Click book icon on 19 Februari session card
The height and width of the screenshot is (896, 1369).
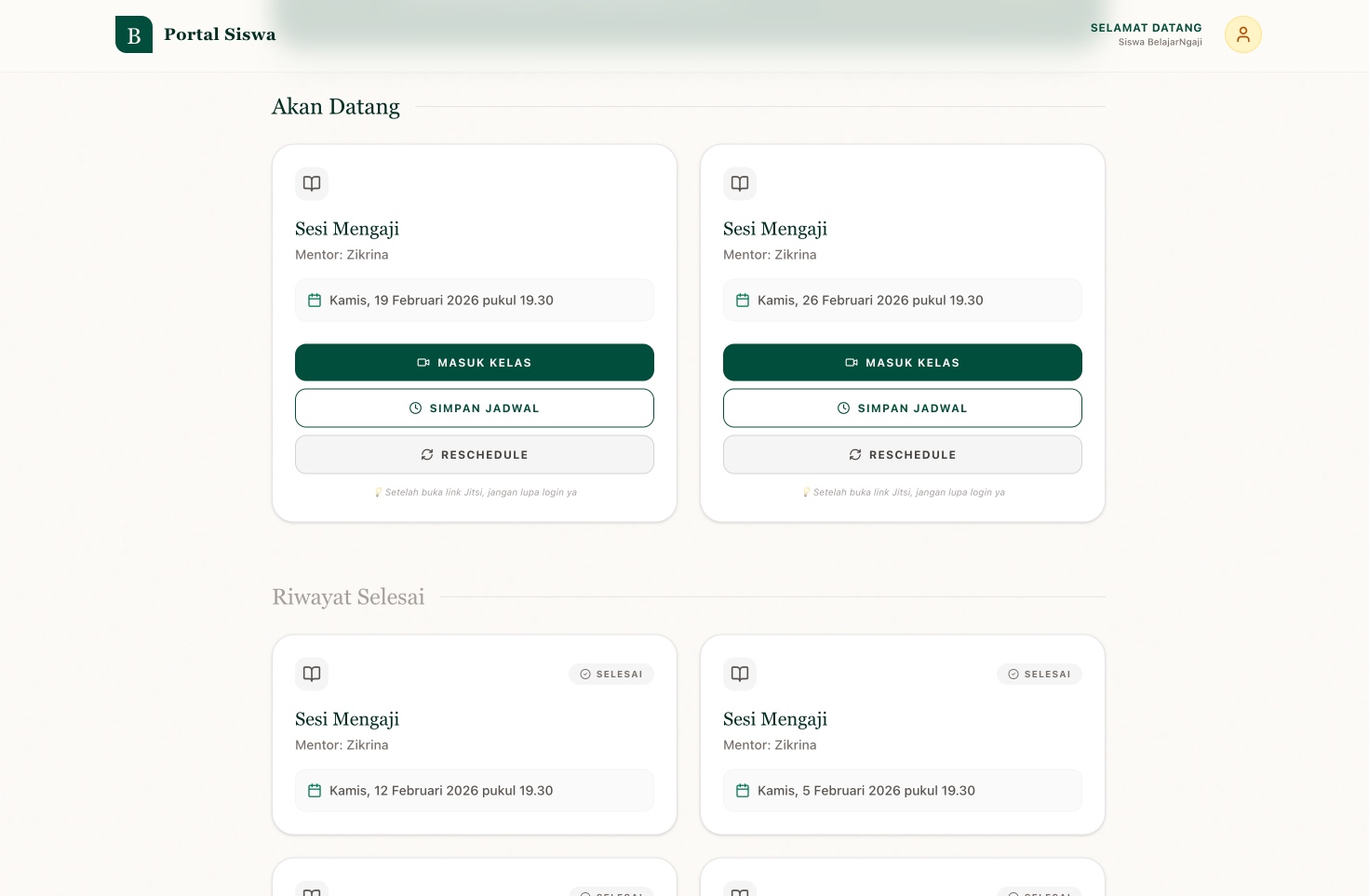(312, 183)
